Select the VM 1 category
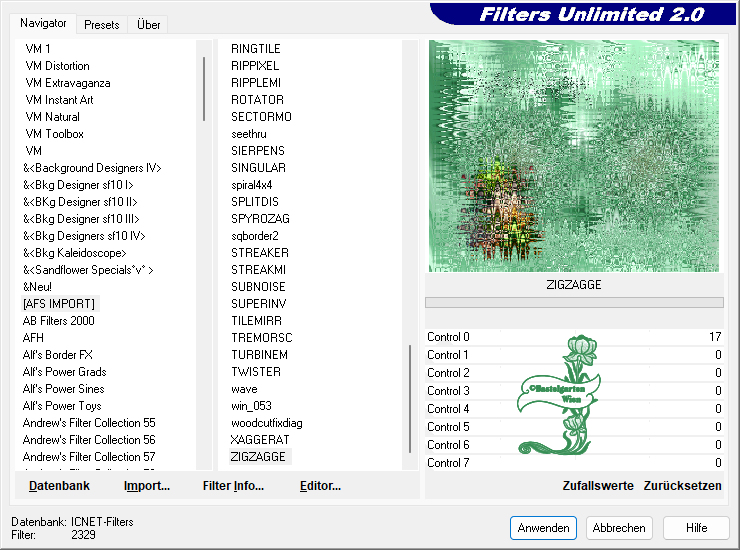The width and height of the screenshot is (740, 550). 38,49
